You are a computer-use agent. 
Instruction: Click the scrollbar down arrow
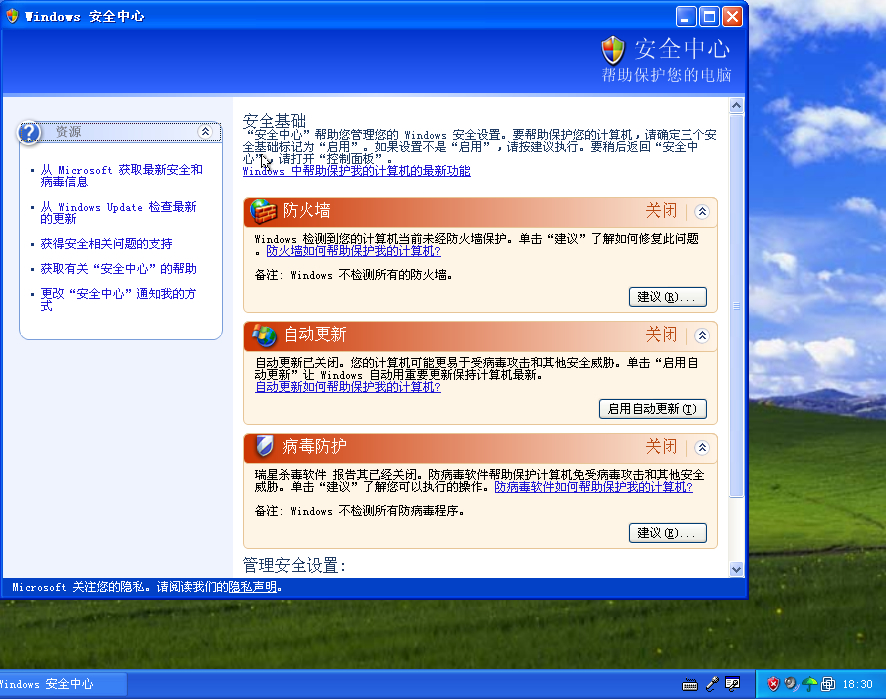[736, 570]
